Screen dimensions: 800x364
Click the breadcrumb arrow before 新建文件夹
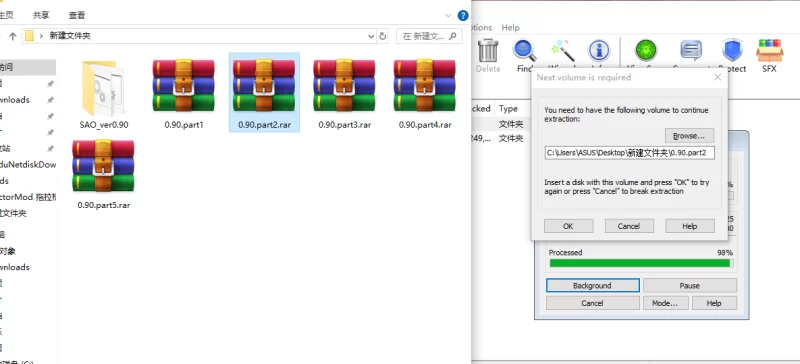[41, 36]
